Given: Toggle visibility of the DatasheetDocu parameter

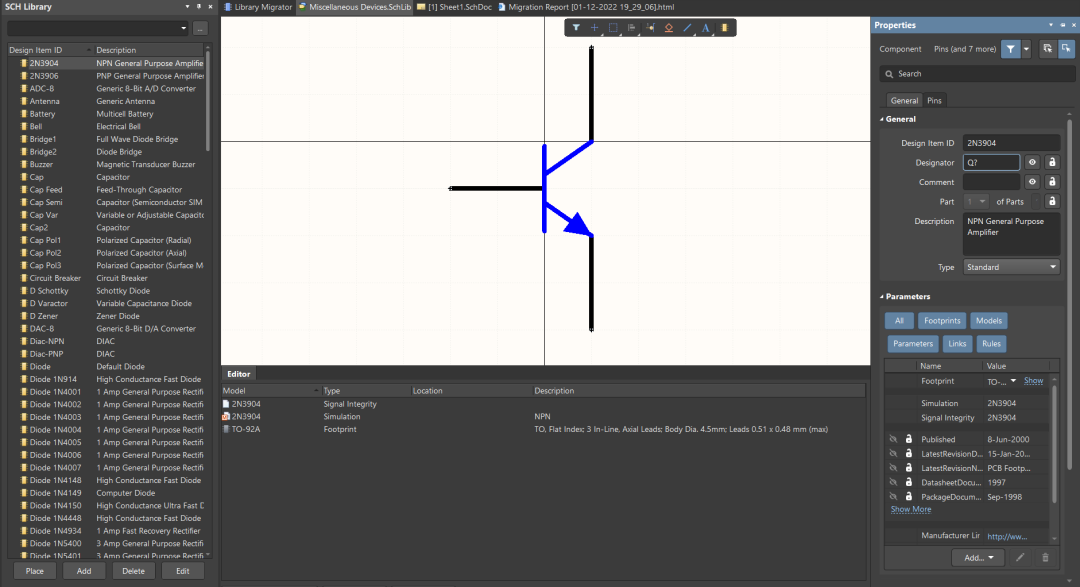Looking at the screenshot, I should point(893,482).
